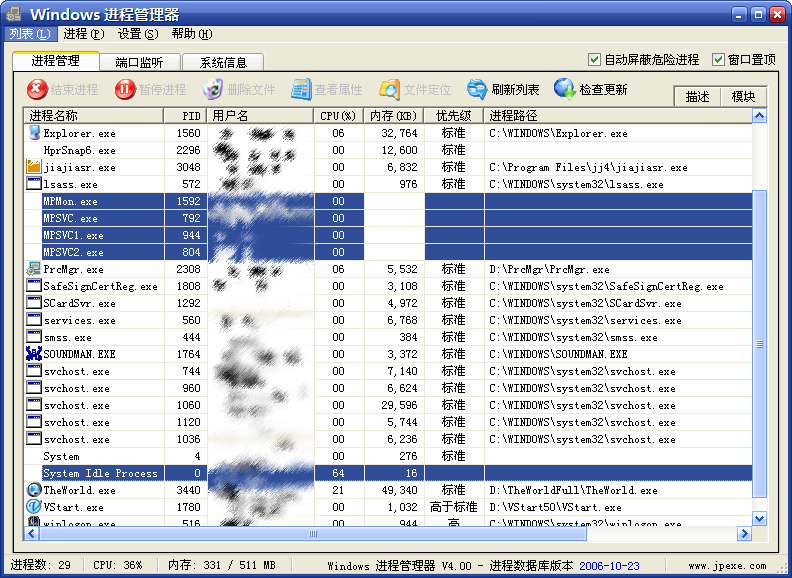Click the Check Update (检查更新) globe icon
The height and width of the screenshot is (578, 792).
coord(565,89)
